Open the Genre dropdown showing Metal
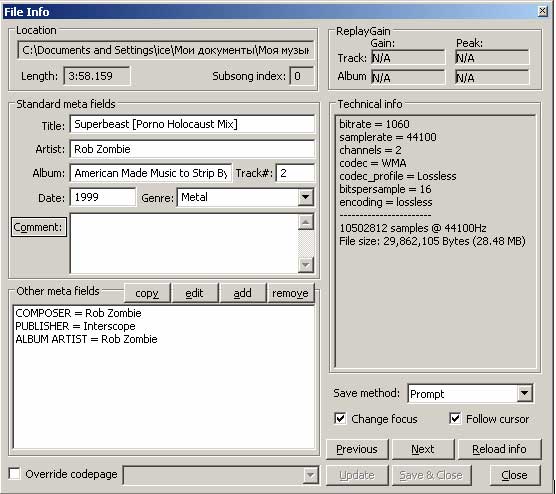 [305, 197]
